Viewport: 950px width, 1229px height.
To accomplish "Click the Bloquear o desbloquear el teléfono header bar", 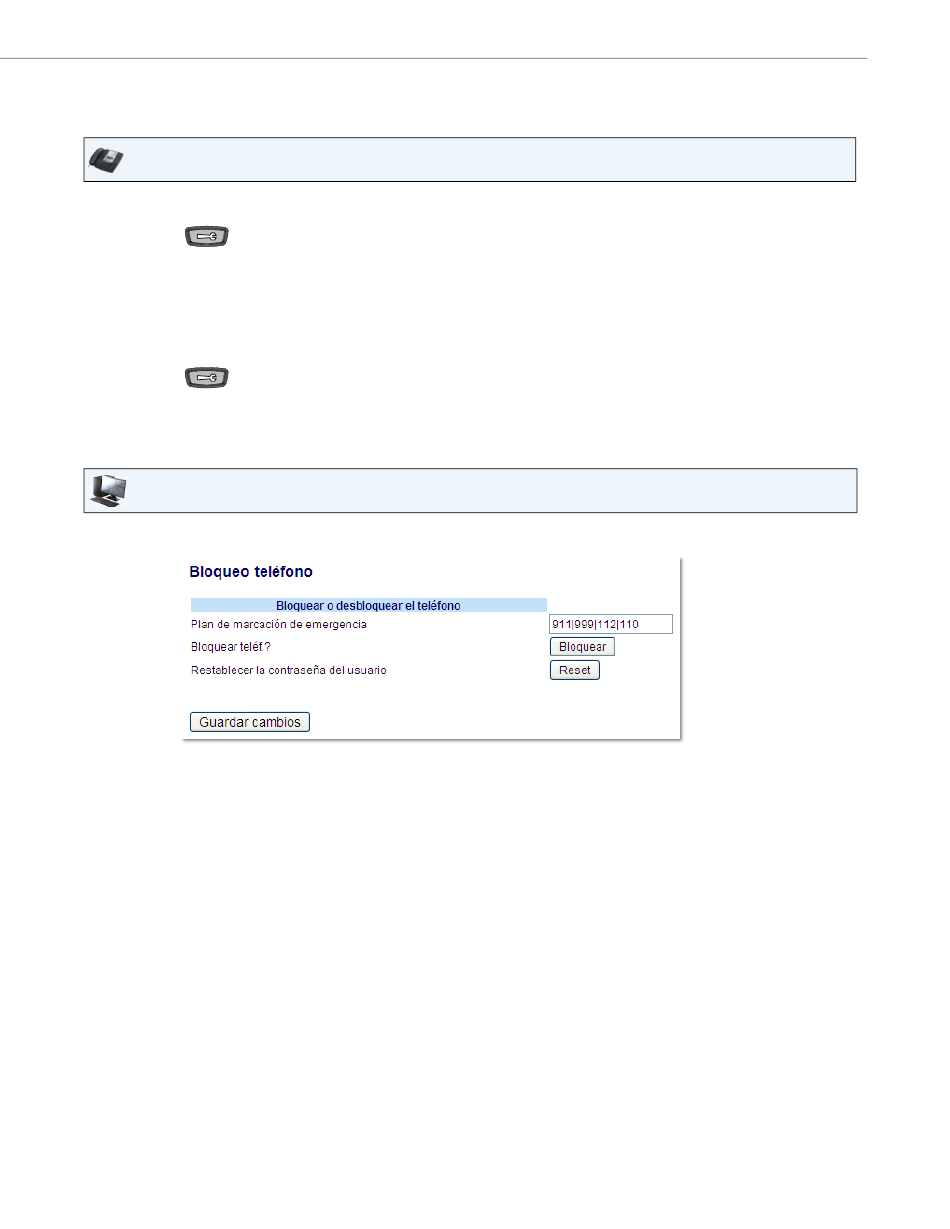I will coord(369,605).
